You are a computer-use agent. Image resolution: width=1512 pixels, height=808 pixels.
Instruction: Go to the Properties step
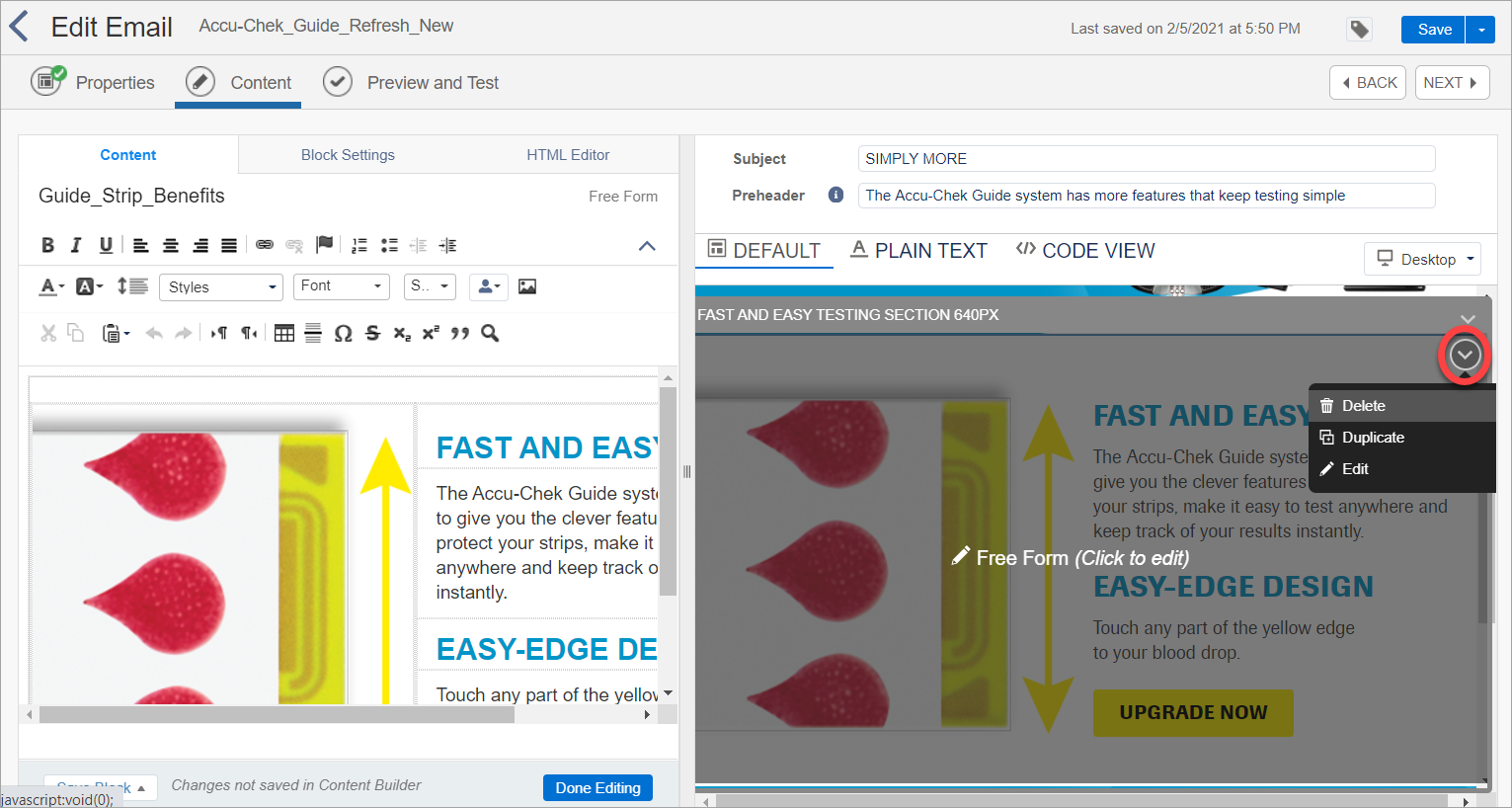coord(93,82)
